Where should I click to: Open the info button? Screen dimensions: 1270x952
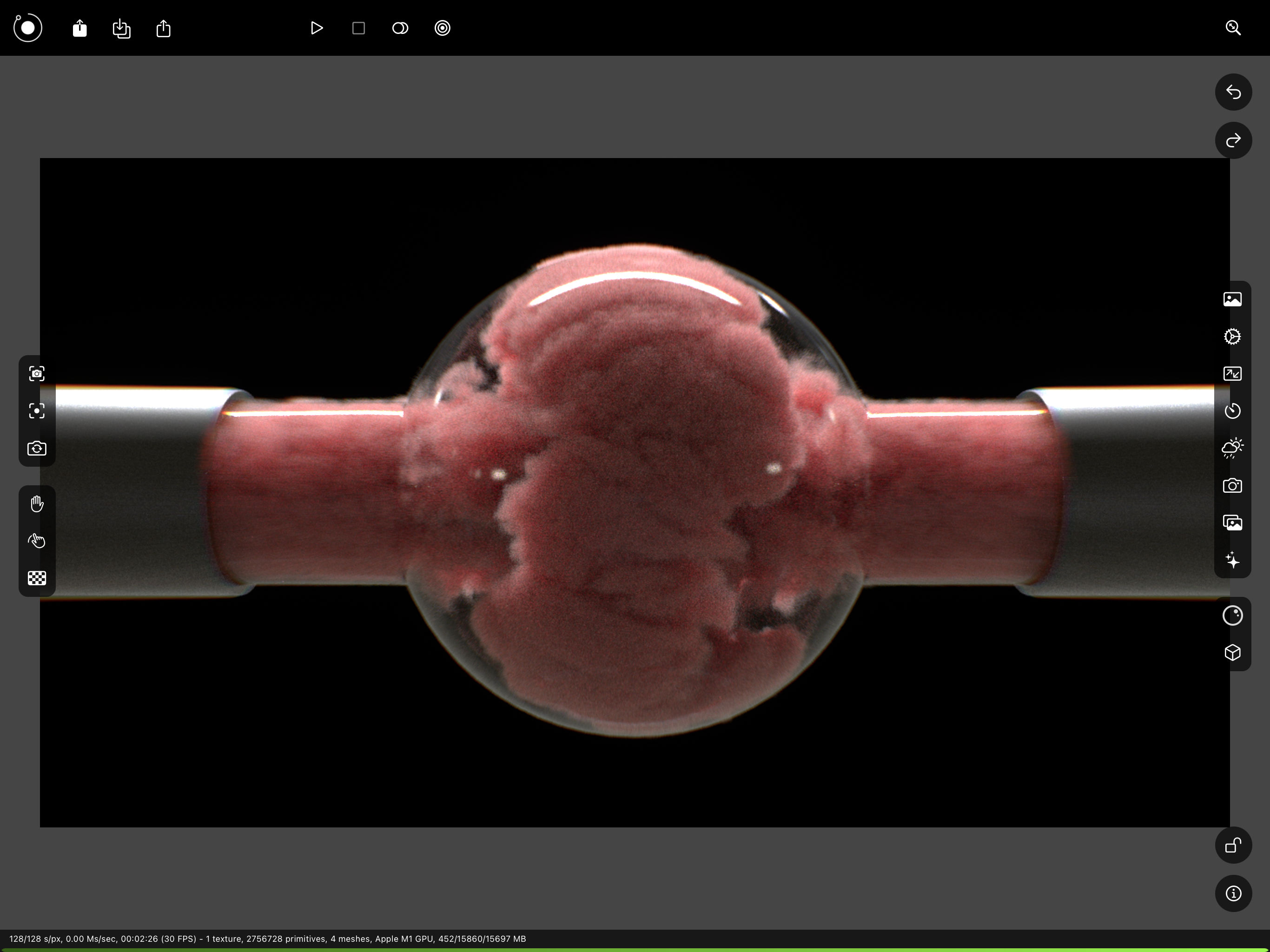click(x=1233, y=893)
